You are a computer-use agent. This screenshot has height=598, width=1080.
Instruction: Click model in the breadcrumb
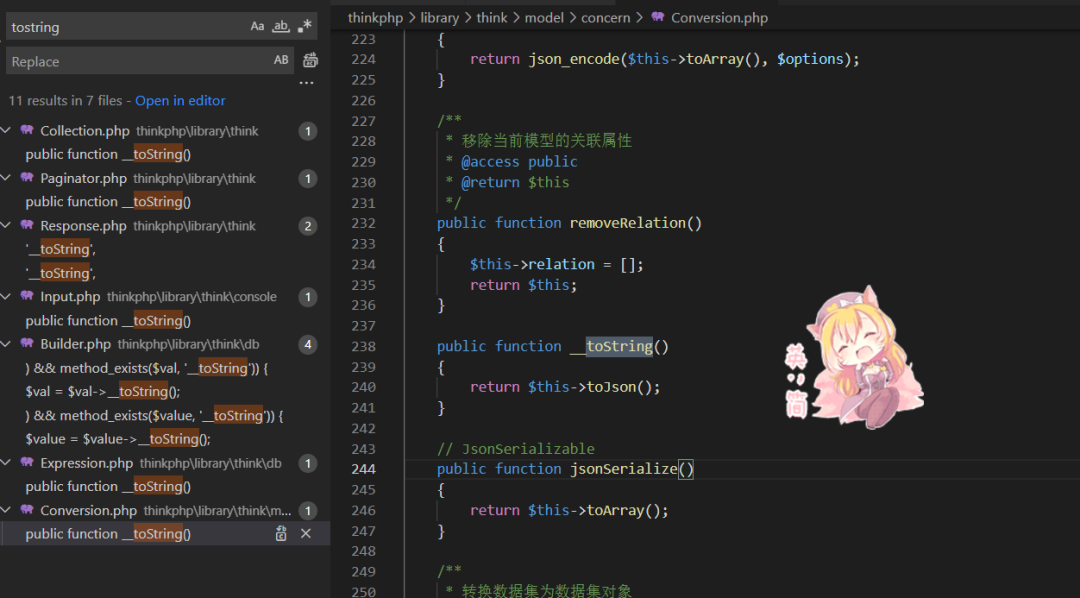(544, 18)
